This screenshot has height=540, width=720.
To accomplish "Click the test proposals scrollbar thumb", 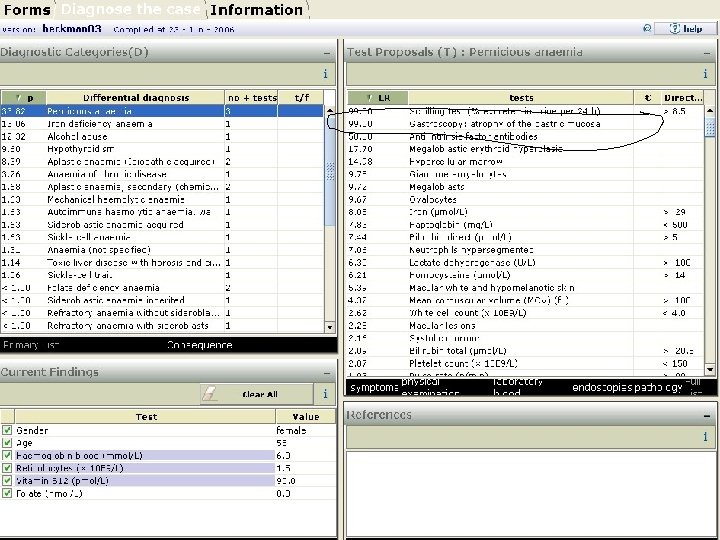I will (710, 126).
